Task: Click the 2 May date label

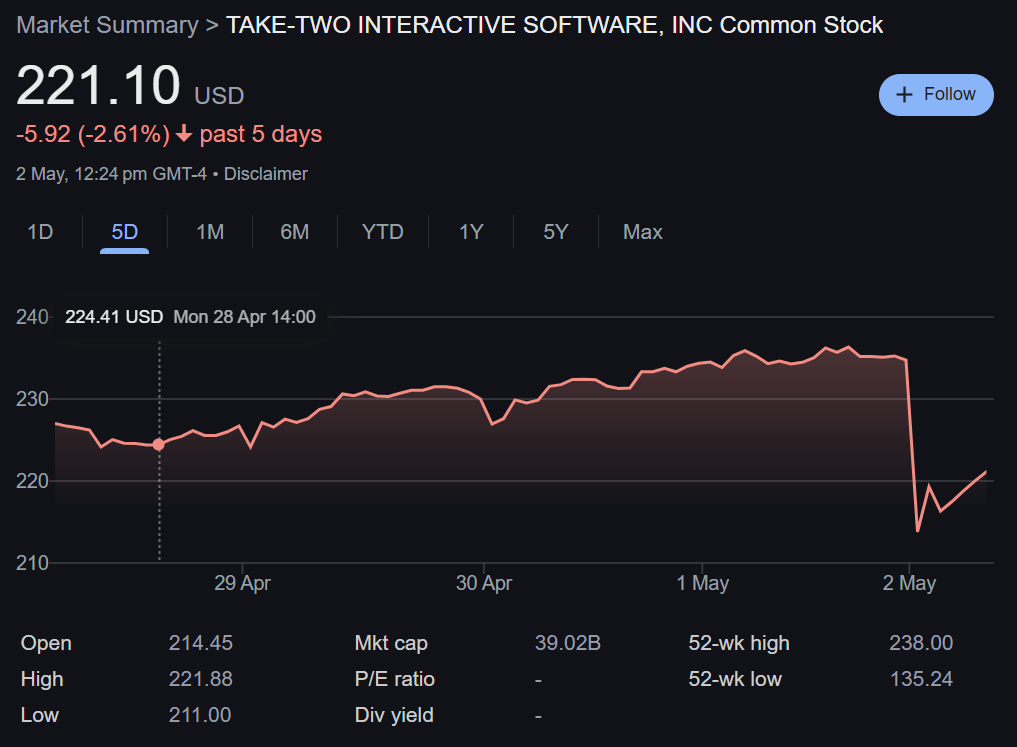Action: pos(909,583)
